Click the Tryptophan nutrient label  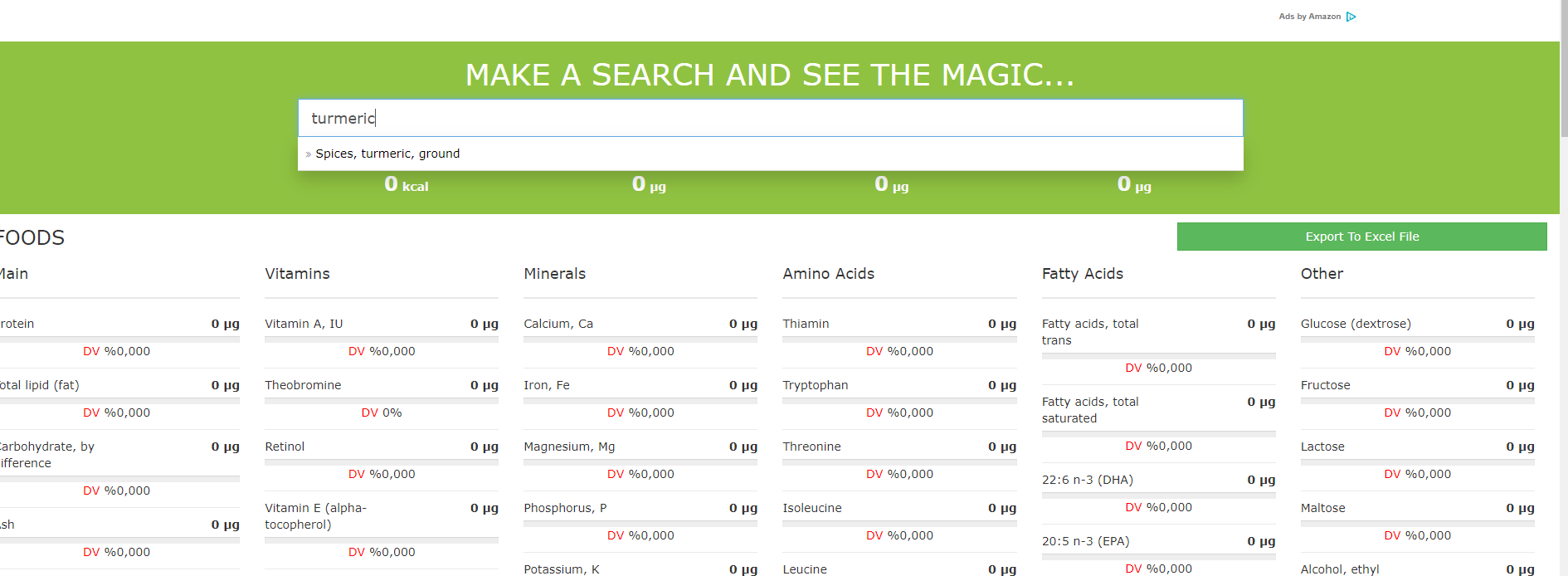point(815,385)
